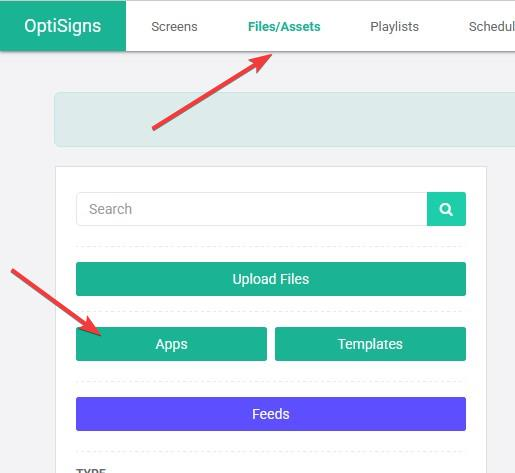Viewport: 515px width, 473px height.
Task: Open the Apps button
Action: tap(171, 344)
